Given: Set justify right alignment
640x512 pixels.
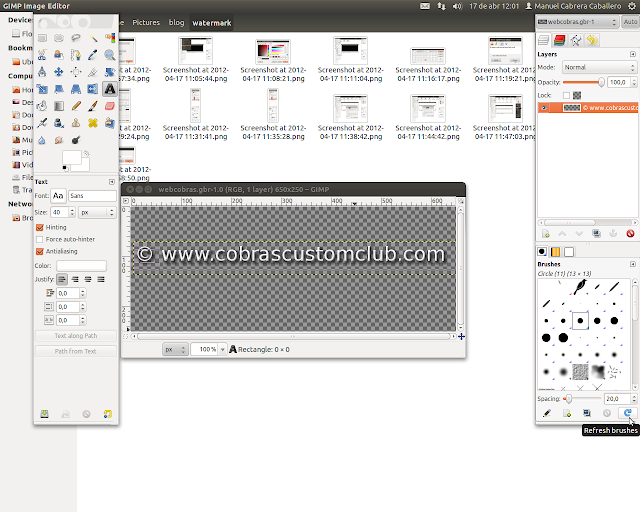Looking at the screenshot, I should click(x=75, y=279).
